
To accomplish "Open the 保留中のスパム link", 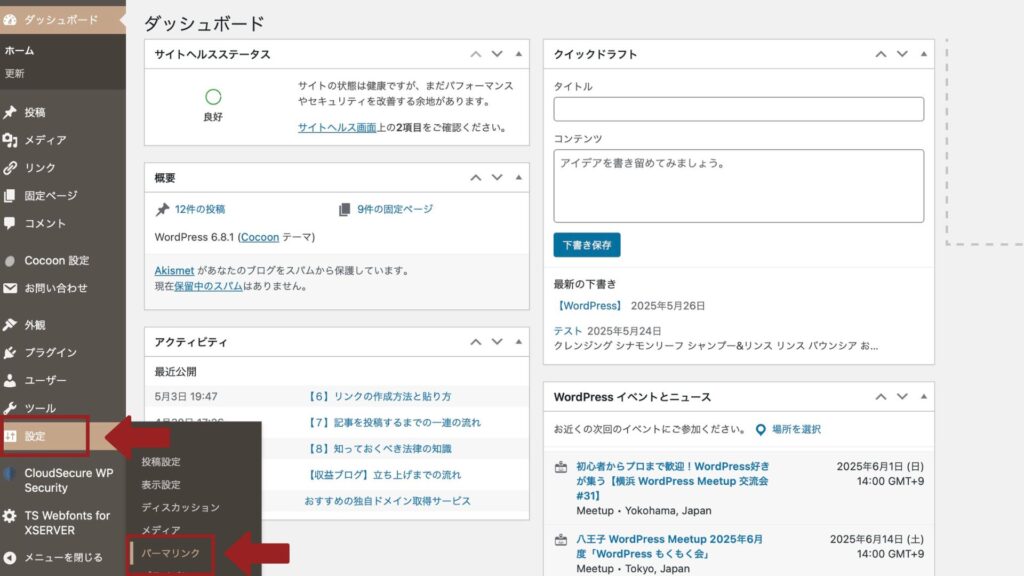I will [208, 286].
